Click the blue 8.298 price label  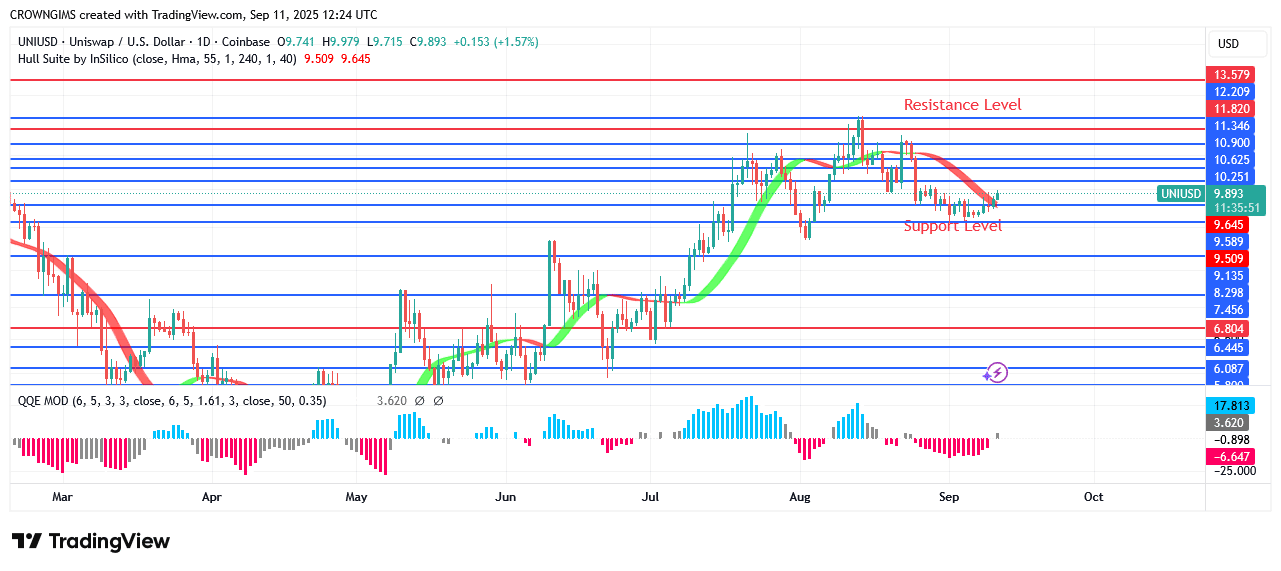point(1228,293)
